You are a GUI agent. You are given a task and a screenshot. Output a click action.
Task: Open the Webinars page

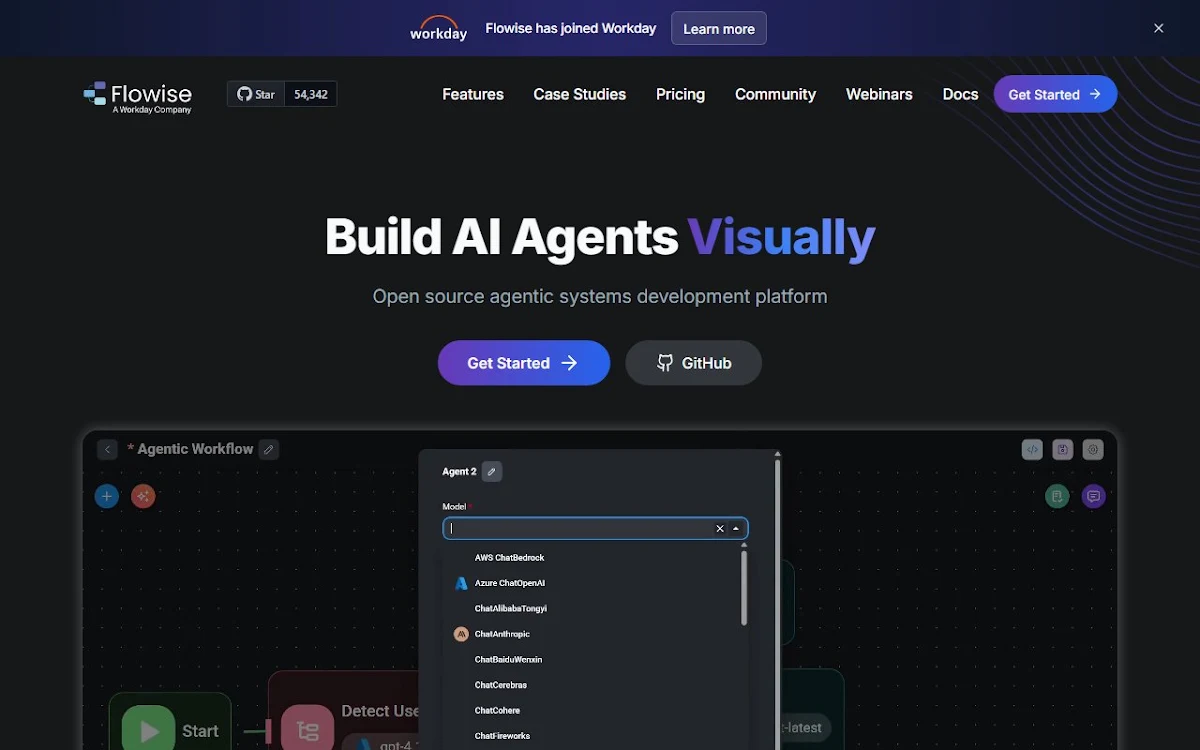point(879,94)
